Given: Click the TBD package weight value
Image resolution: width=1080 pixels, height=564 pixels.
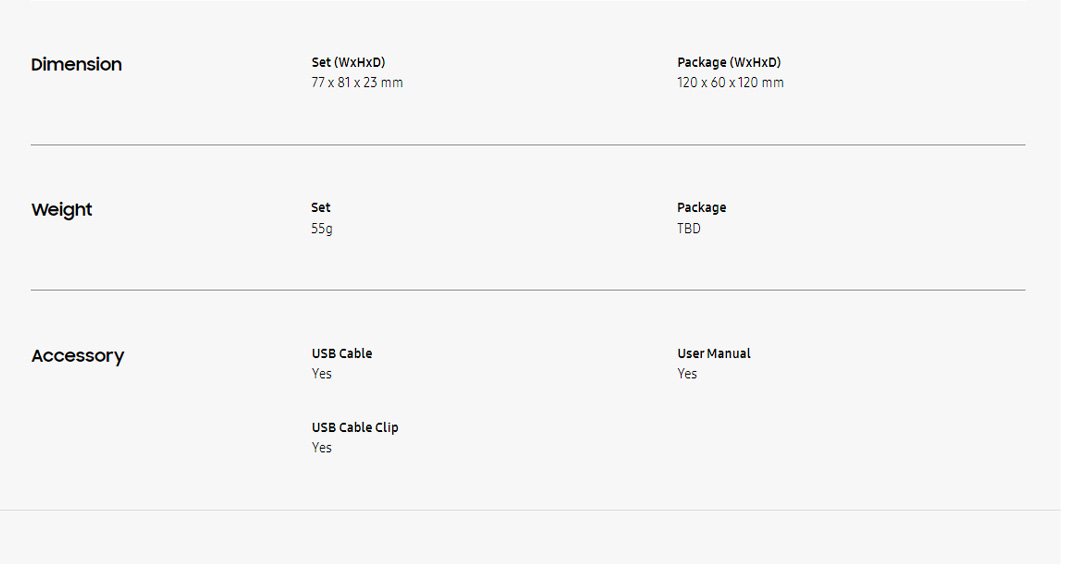Looking at the screenshot, I should point(689,229).
